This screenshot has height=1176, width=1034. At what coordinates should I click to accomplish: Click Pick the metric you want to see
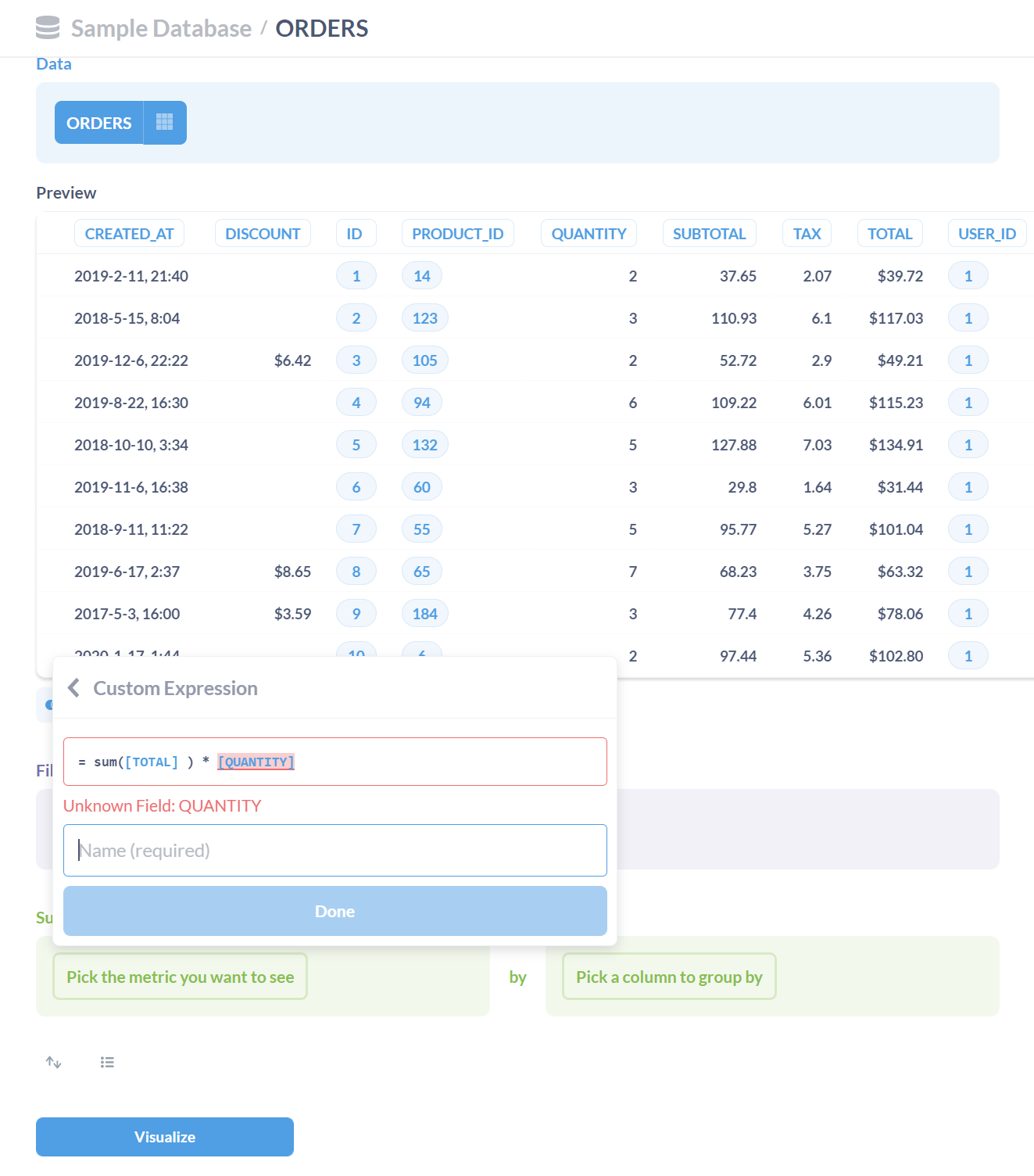click(180, 977)
